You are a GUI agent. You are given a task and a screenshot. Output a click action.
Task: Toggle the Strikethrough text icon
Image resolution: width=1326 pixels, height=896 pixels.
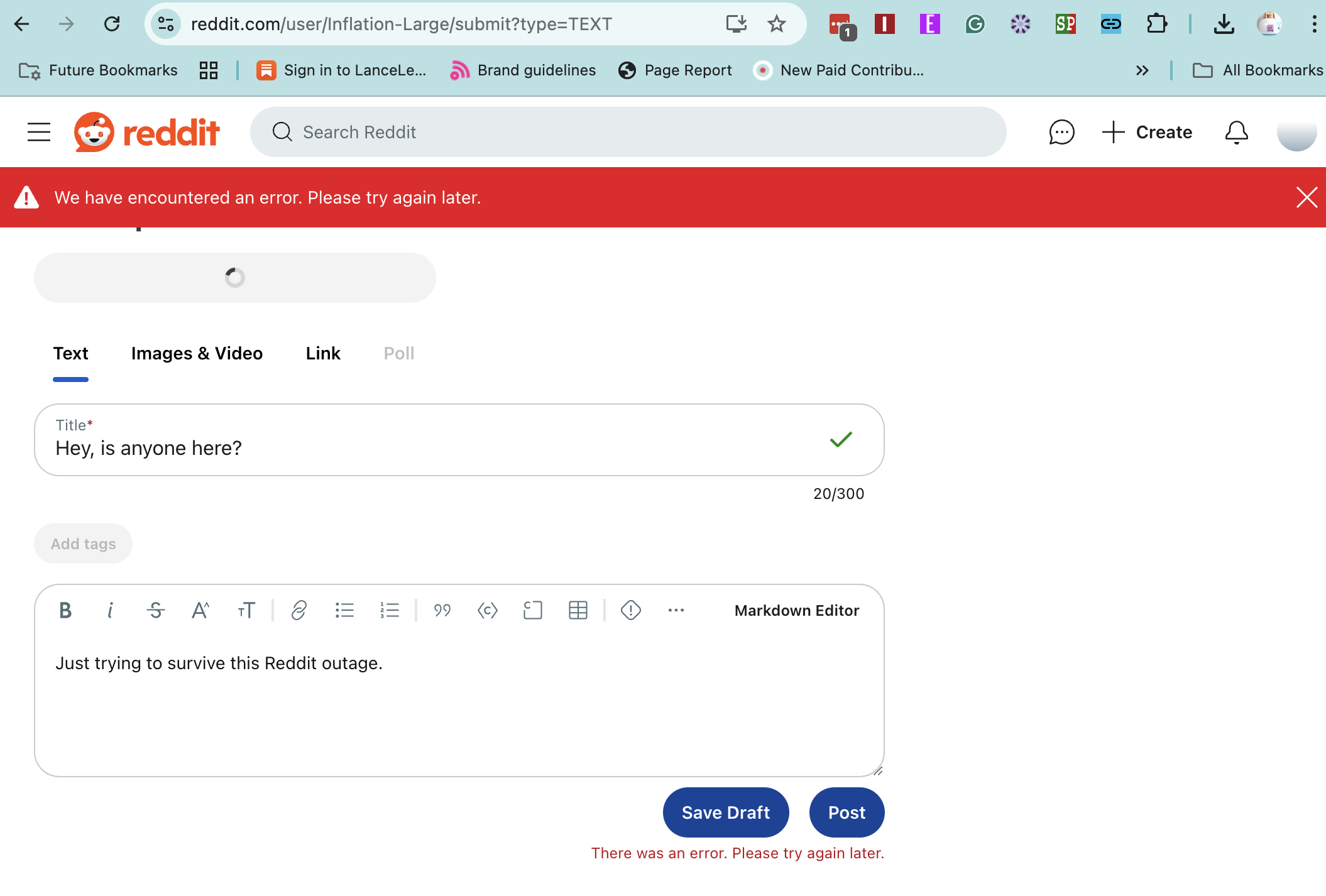156,610
